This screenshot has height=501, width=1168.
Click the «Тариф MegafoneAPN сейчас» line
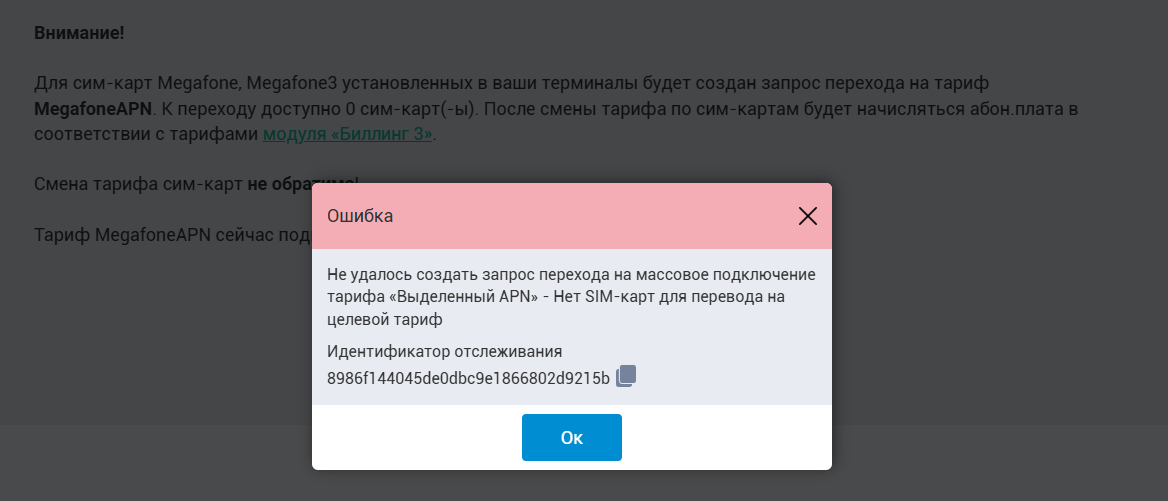[x=170, y=235]
